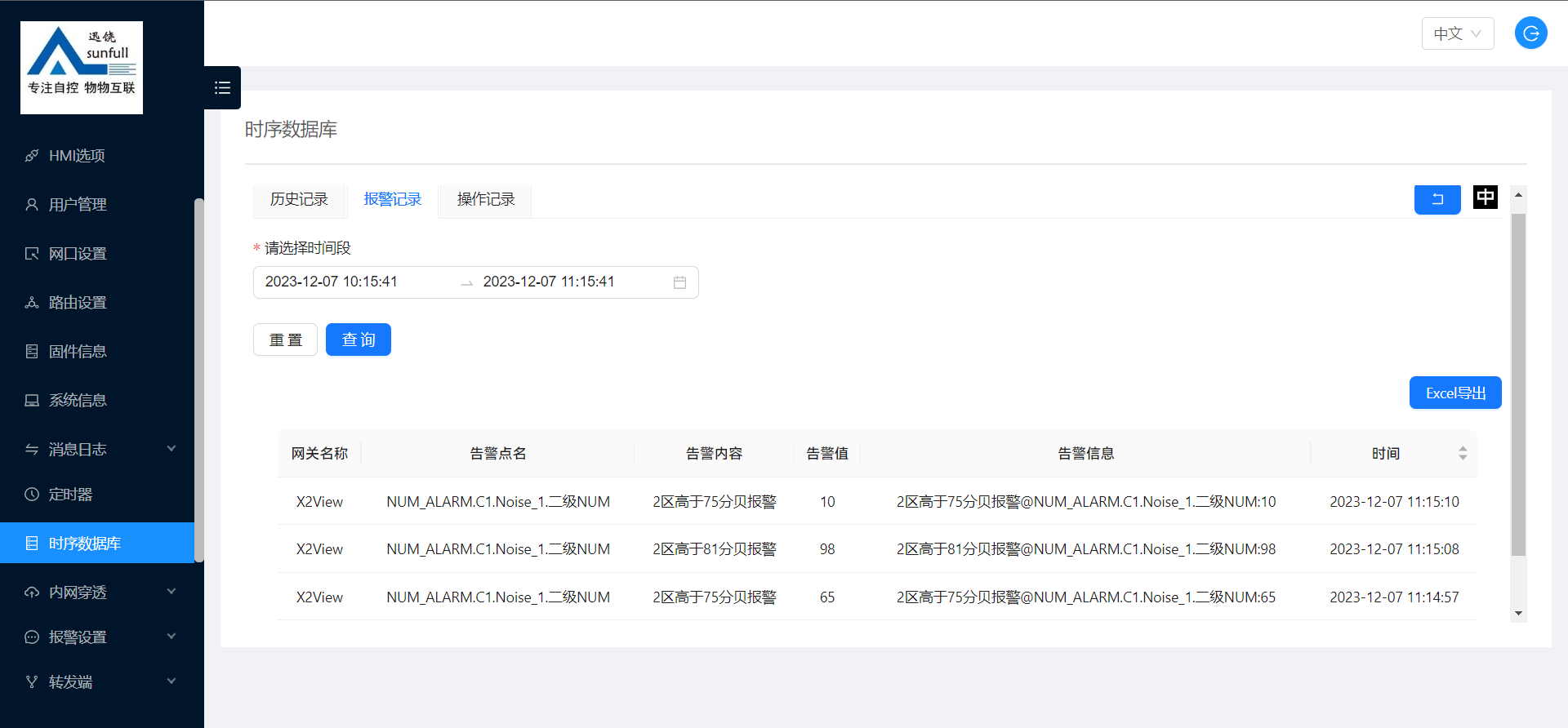Click the Excel导出 export button
This screenshot has height=728, width=1568.
point(1455,393)
